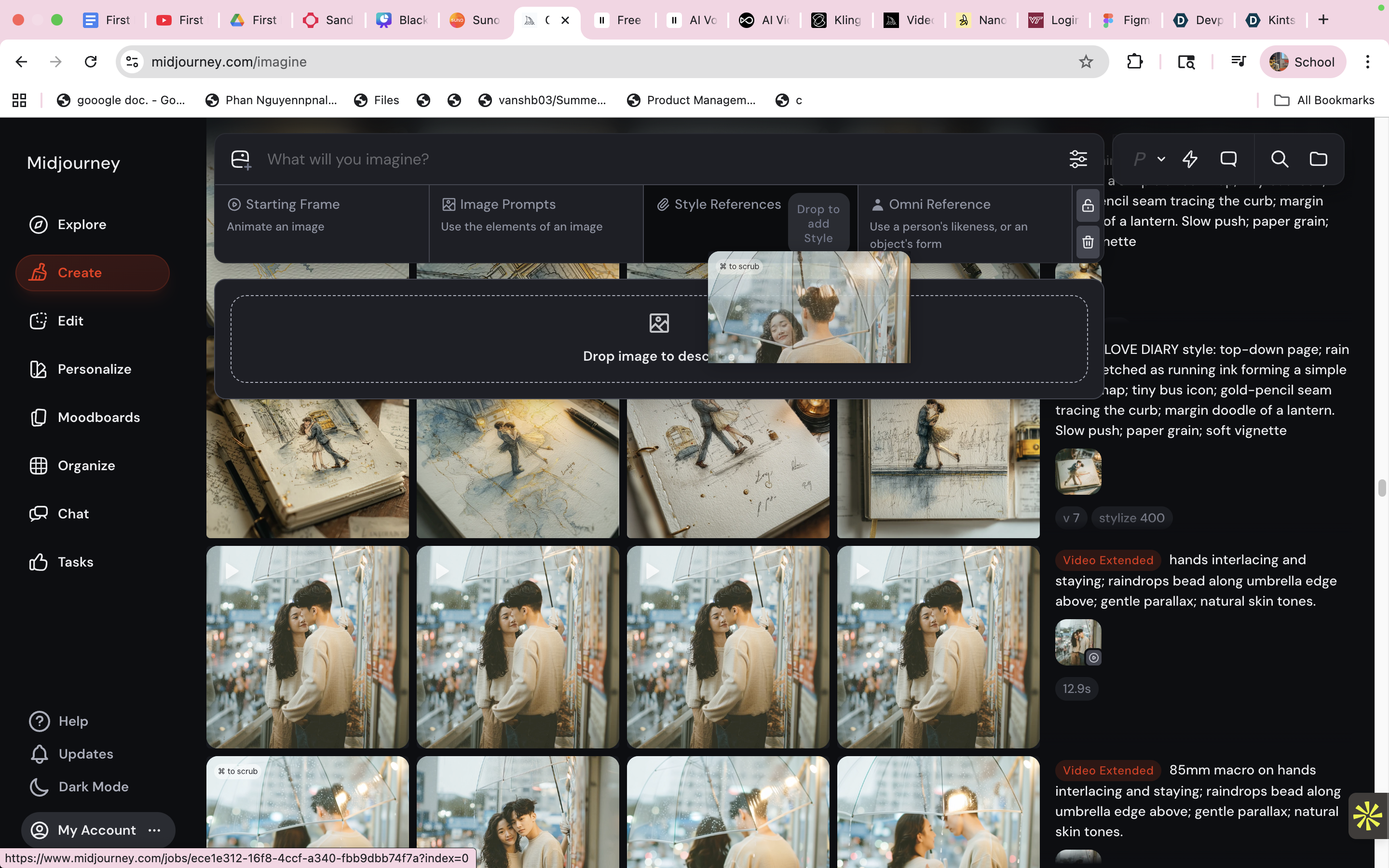The height and width of the screenshot is (868, 1389).
Task: Open My Account three-dots menu
Action: (x=154, y=830)
